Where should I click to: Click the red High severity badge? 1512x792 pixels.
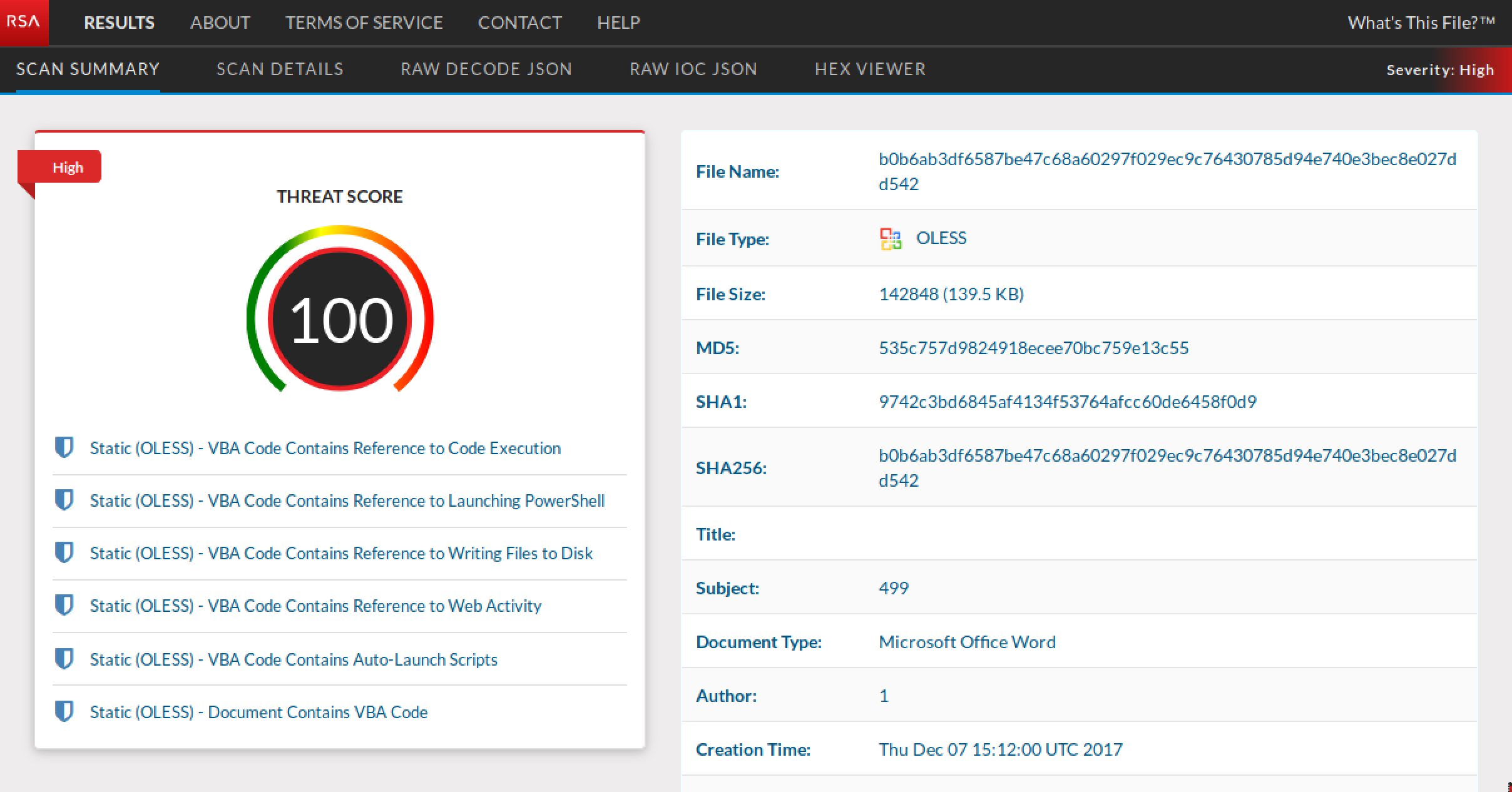[x=68, y=166]
